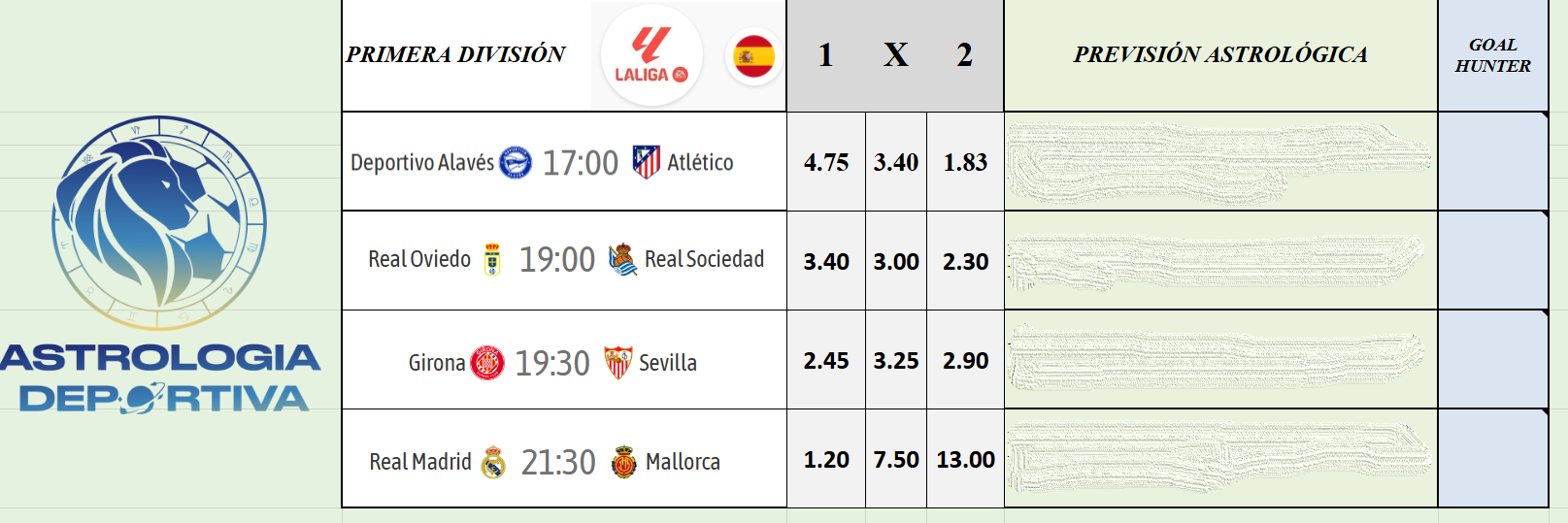Select the Real Madrid crest
The image size is (1568, 523).
coord(493,462)
